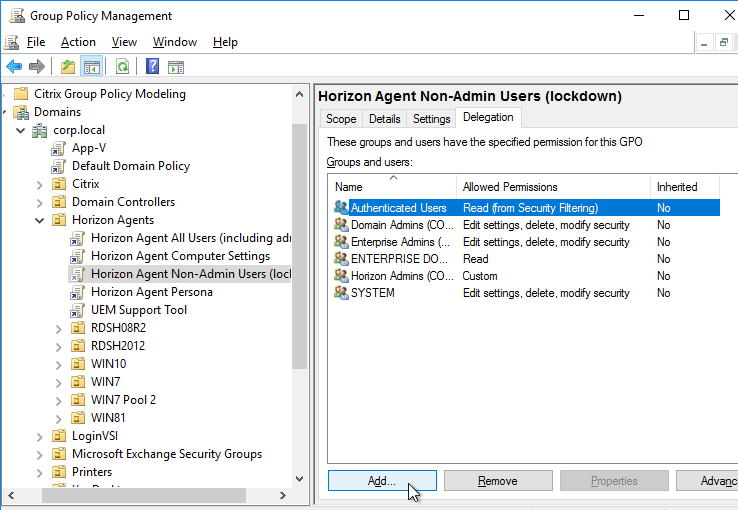
Task: Click the SYSTEM group icon in list
Action: 341,293
